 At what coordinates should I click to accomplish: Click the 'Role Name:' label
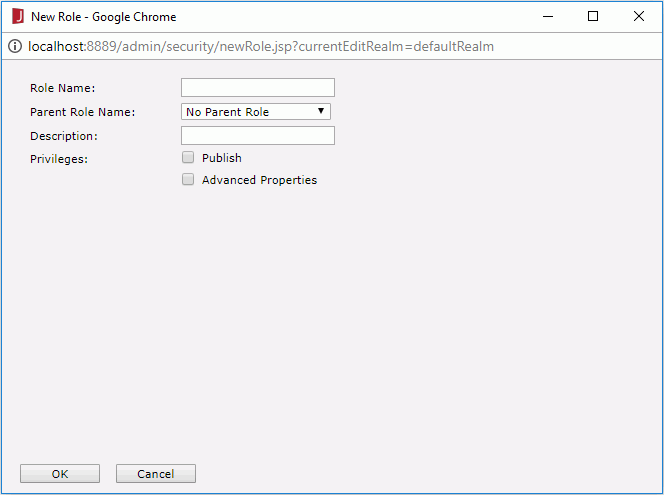pyautogui.click(x=63, y=88)
